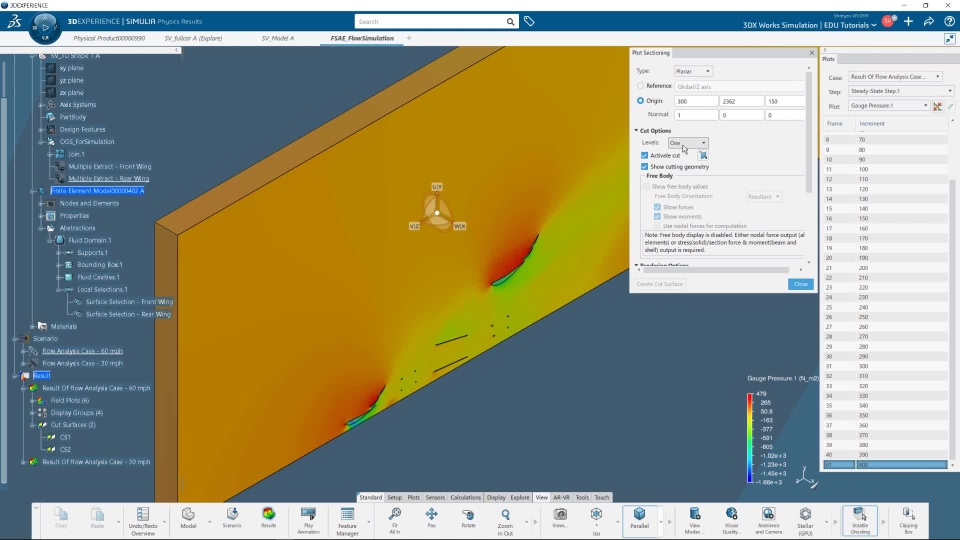Open Visual Quality settings
Screen dimensions: 960x540
click(732, 521)
